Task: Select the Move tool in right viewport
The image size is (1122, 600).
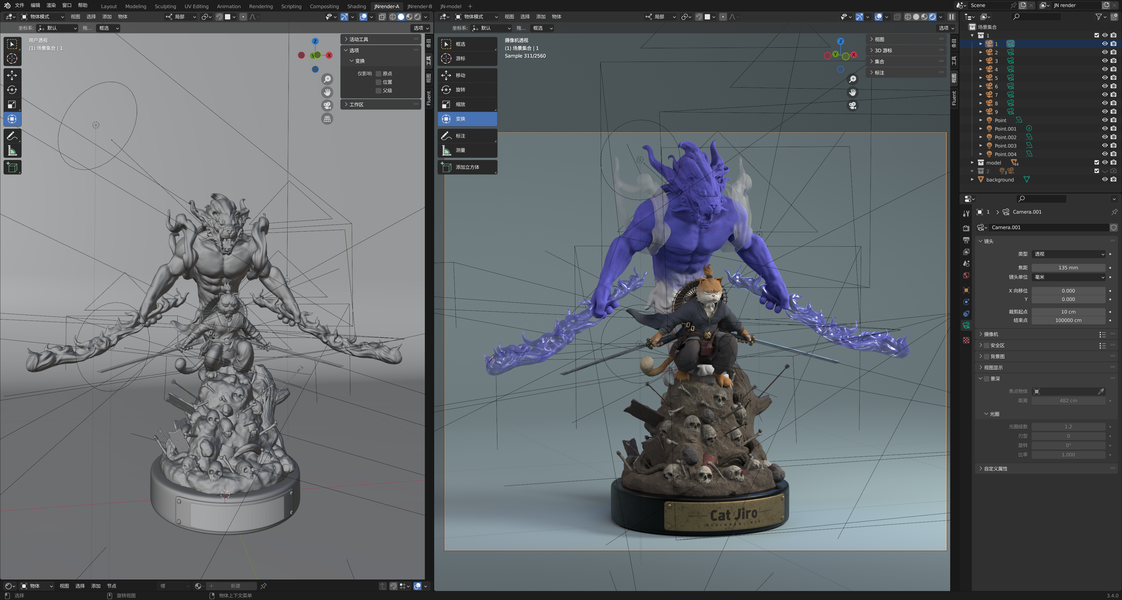Action: [467, 74]
